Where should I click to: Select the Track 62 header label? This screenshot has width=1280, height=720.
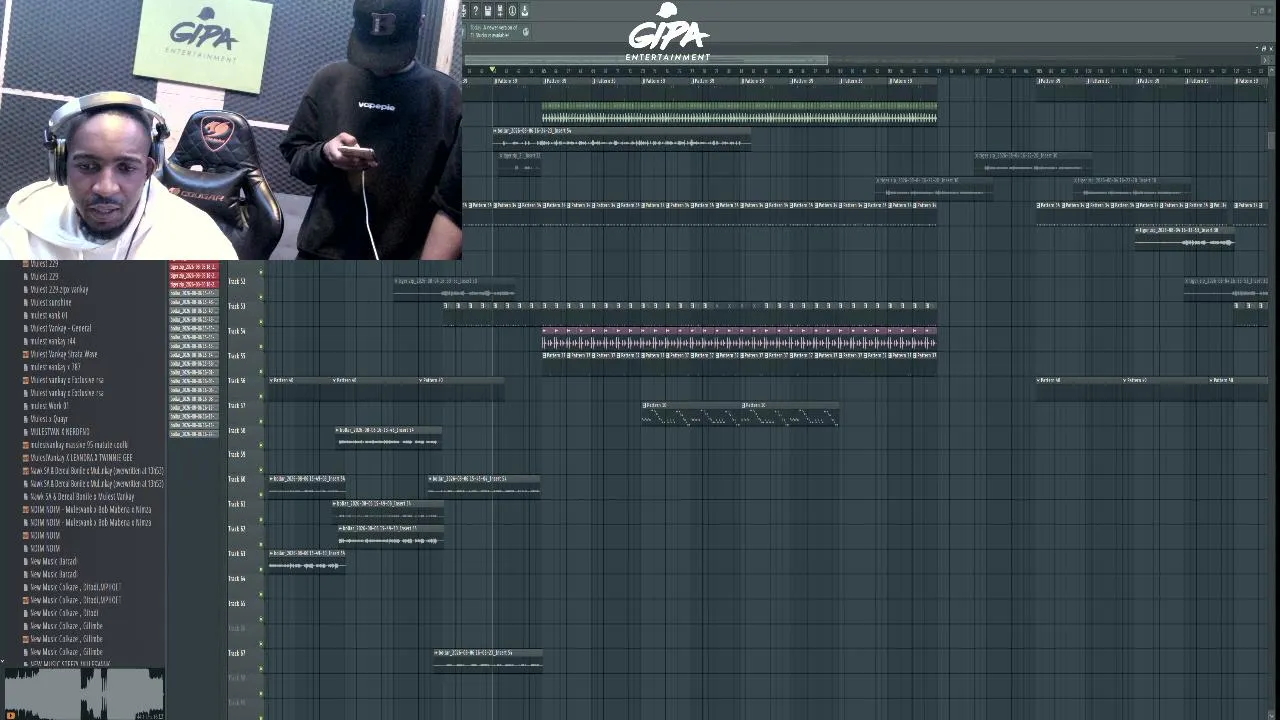tap(237, 530)
